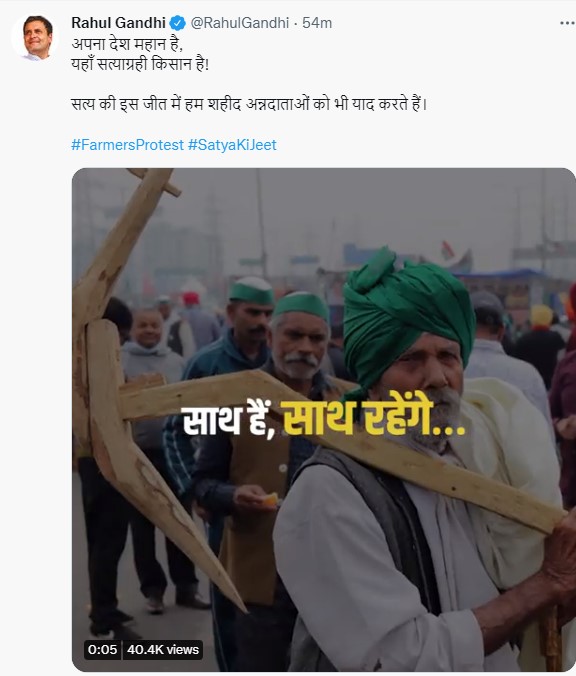
Task: Open the #FarmersProtest hashtag
Action: [x=127, y=144]
